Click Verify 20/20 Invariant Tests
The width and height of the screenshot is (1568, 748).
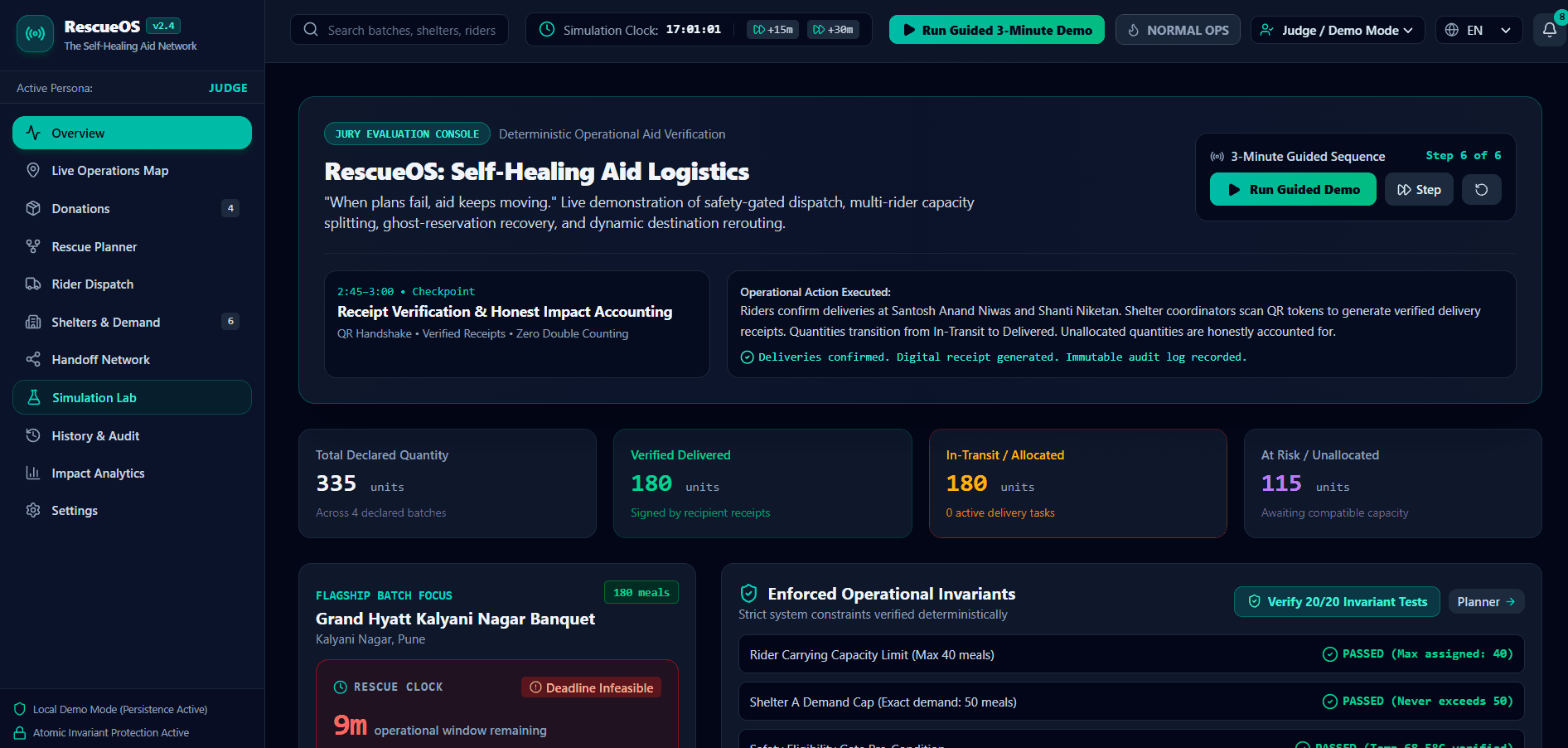click(x=1337, y=601)
